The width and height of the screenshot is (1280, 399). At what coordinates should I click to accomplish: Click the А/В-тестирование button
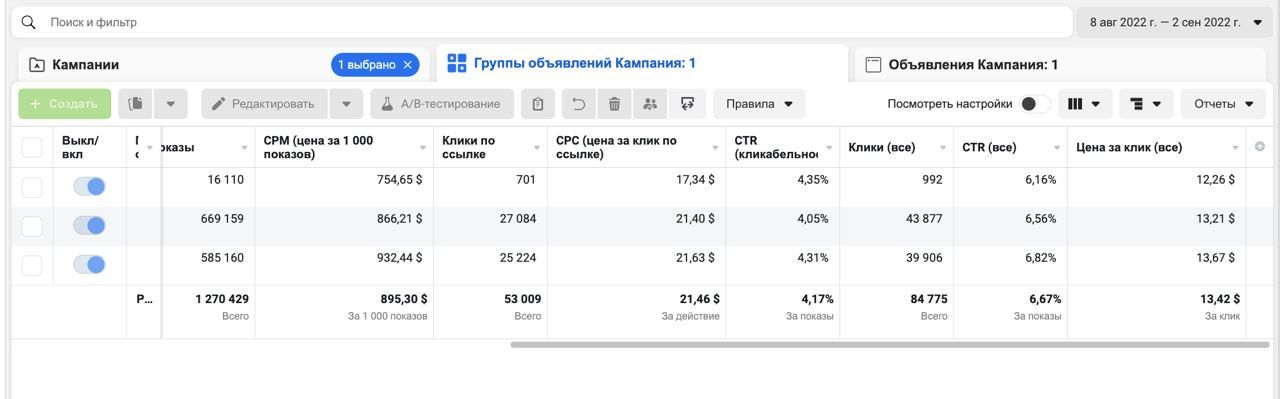coord(442,104)
